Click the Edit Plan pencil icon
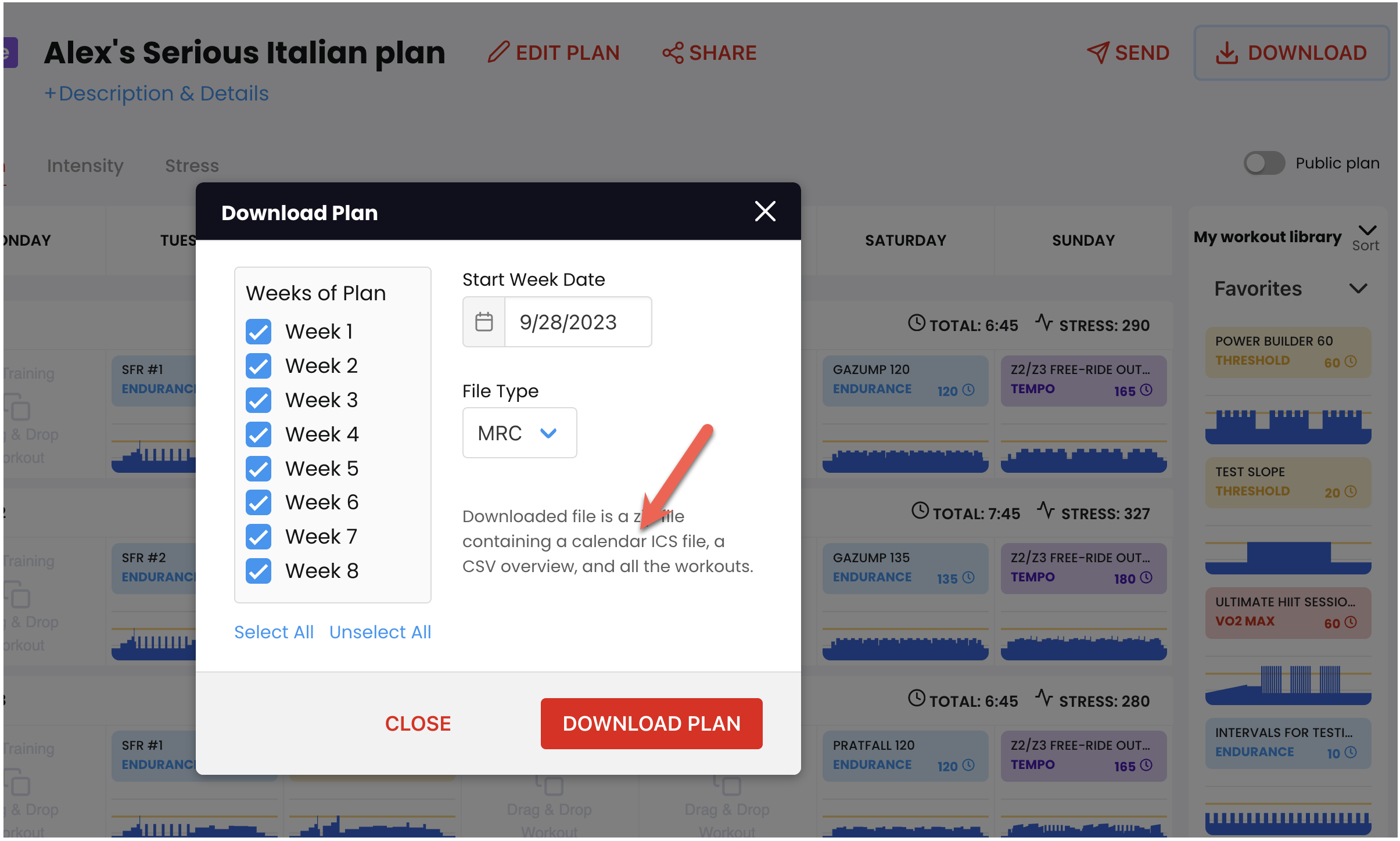Screen dimensions: 1400x841 pos(498,52)
